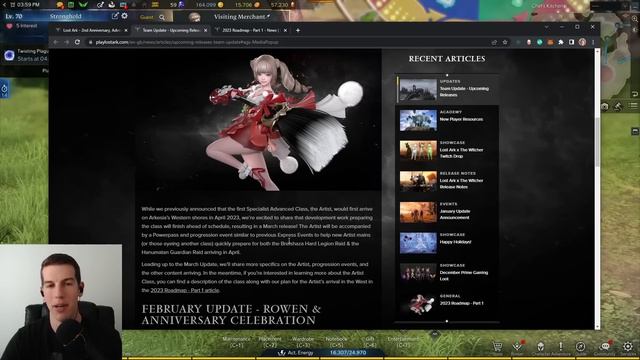Open the Character helmet icon
640x360 pixels.
(540, 347)
